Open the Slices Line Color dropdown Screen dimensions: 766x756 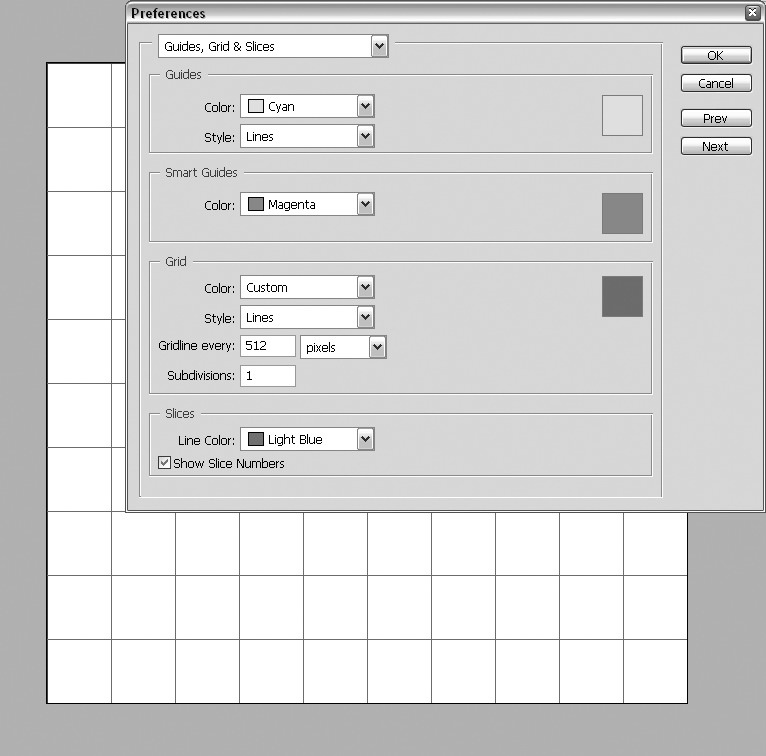click(x=307, y=439)
